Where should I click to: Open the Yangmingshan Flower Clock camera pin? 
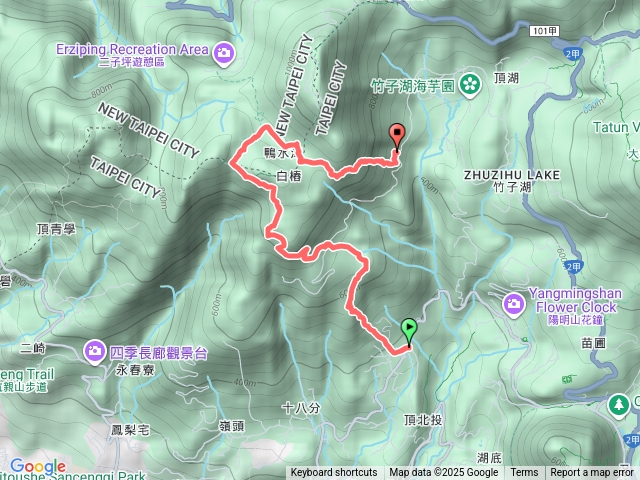click(513, 305)
